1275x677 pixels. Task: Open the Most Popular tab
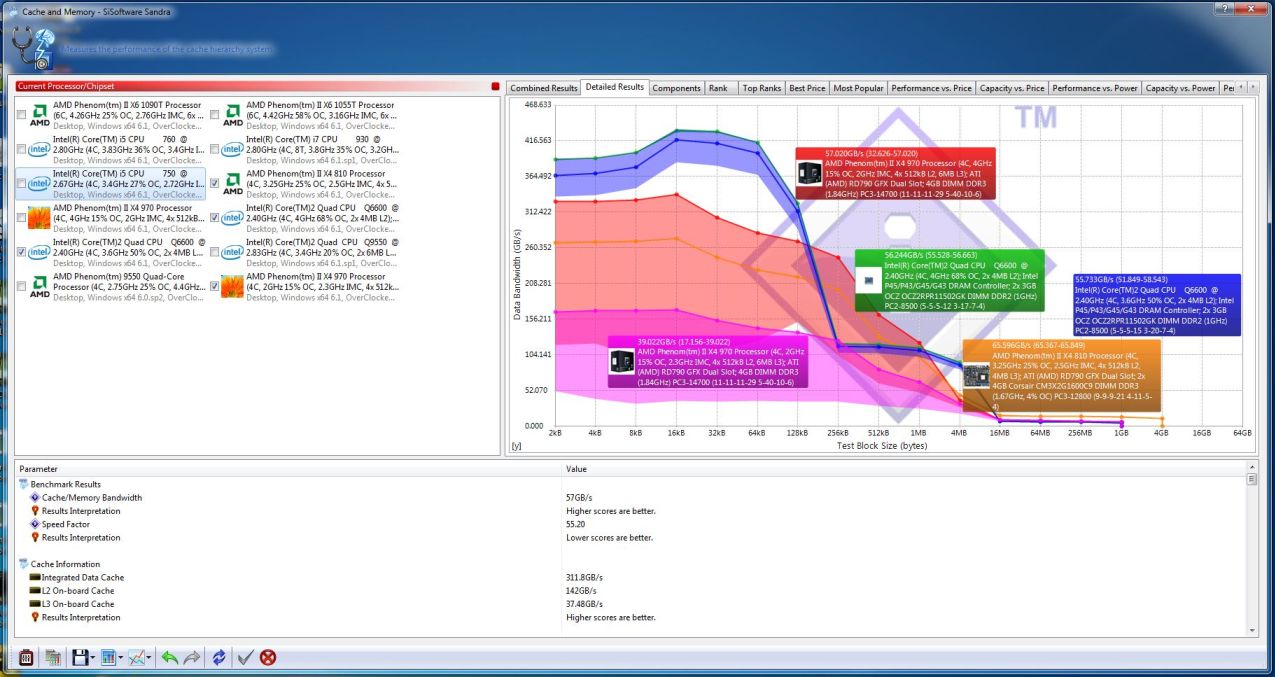click(x=858, y=88)
